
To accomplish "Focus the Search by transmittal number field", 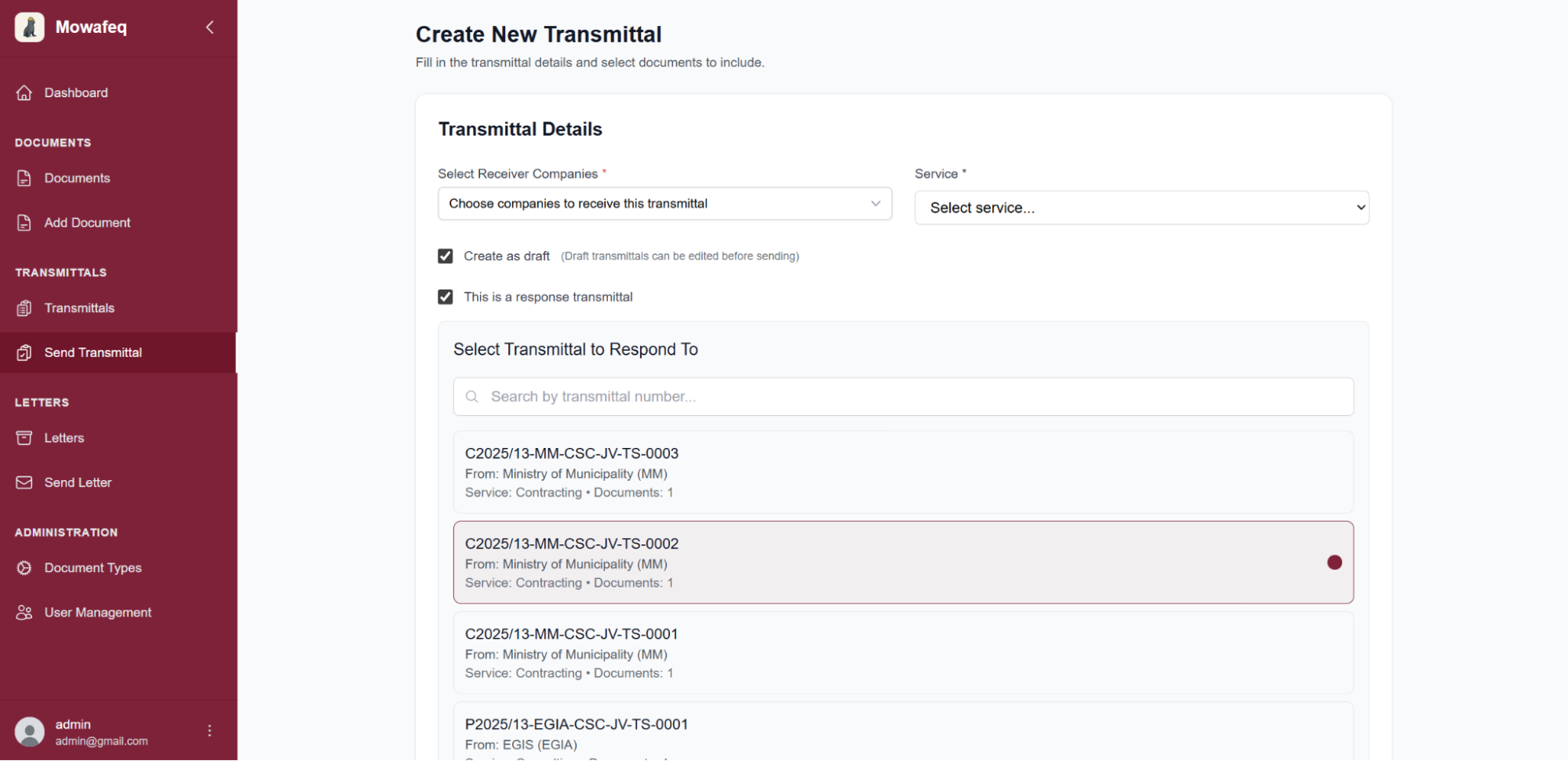I will click(x=903, y=397).
